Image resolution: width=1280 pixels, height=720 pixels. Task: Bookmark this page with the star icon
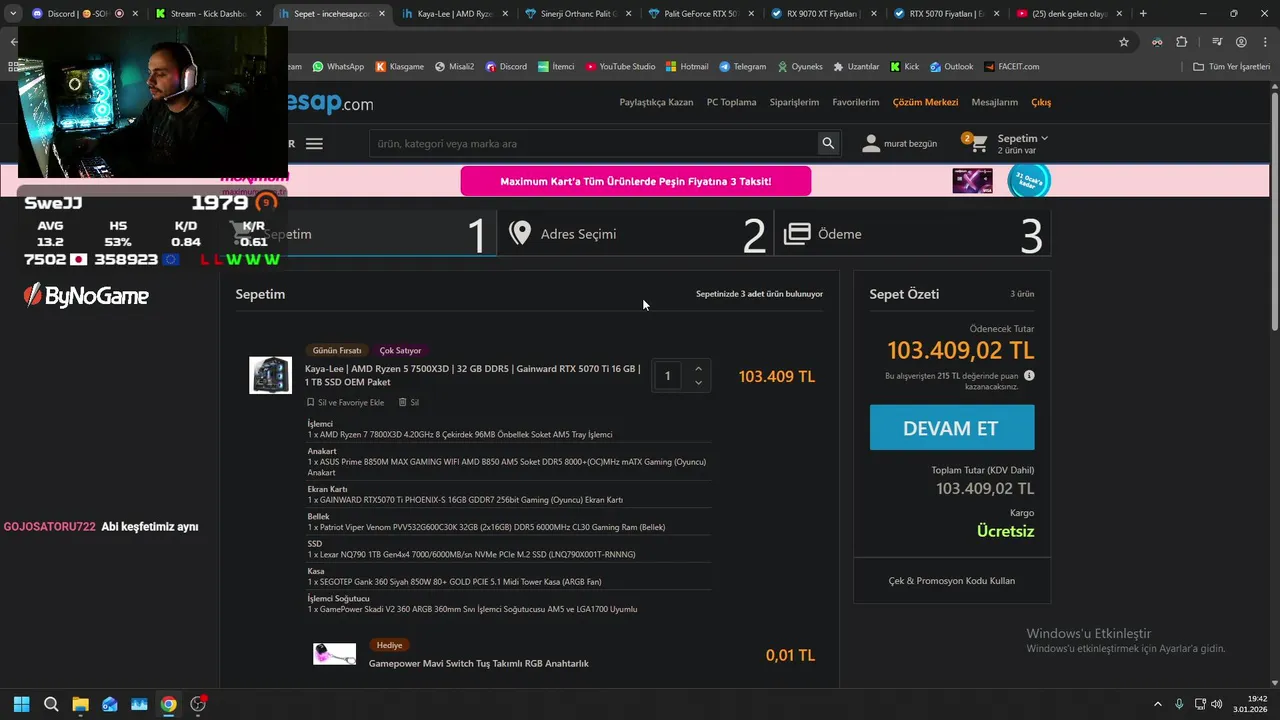click(1124, 42)
